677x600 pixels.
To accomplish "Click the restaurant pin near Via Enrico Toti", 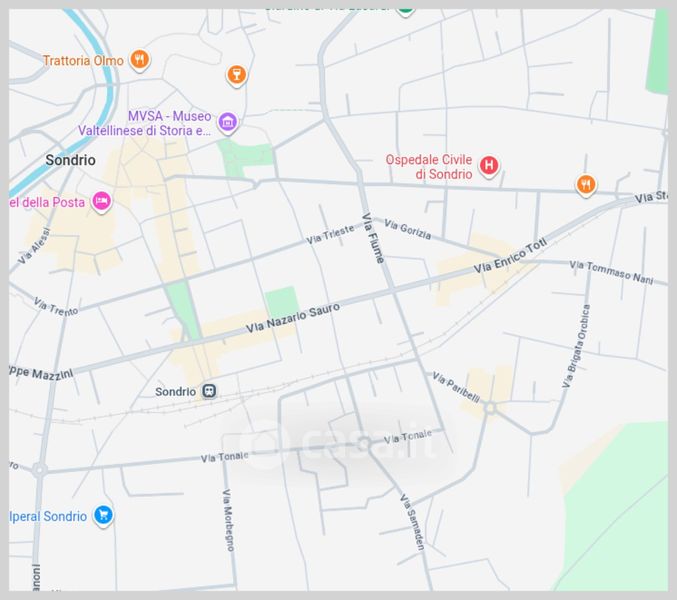I will tap(586, 184).
